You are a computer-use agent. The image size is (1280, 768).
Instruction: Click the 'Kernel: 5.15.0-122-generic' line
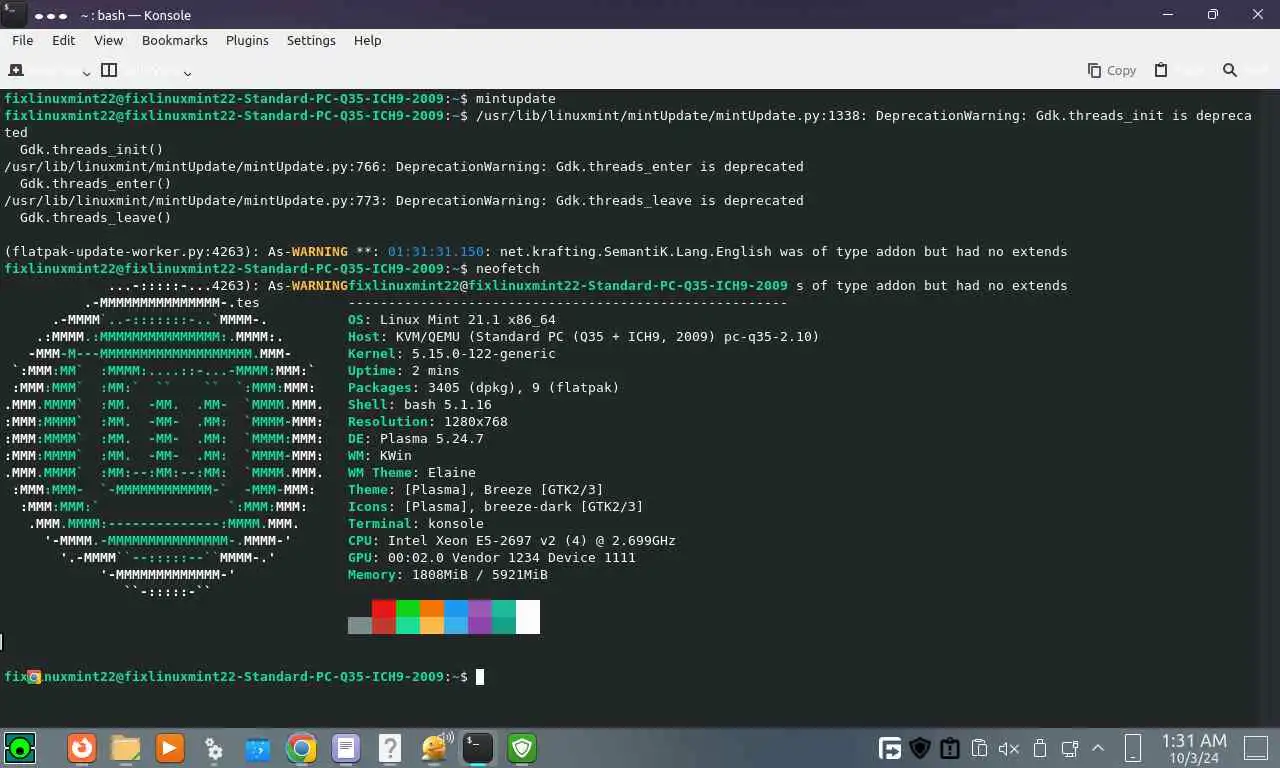452,354
